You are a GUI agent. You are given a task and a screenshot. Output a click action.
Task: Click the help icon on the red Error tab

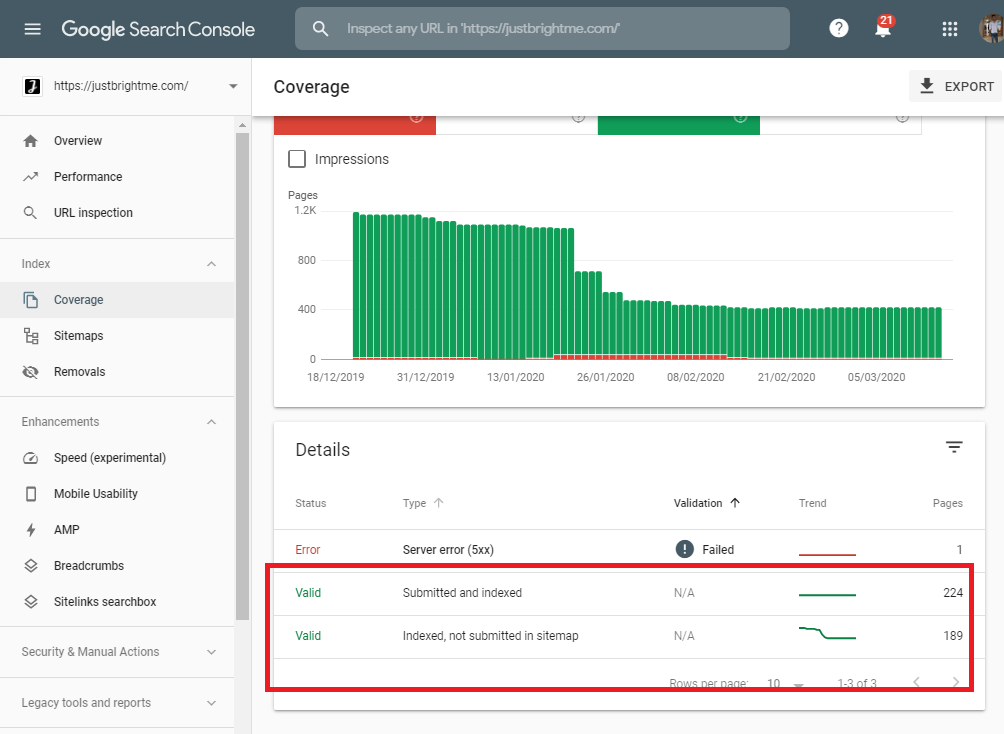[x=416, y=118]
